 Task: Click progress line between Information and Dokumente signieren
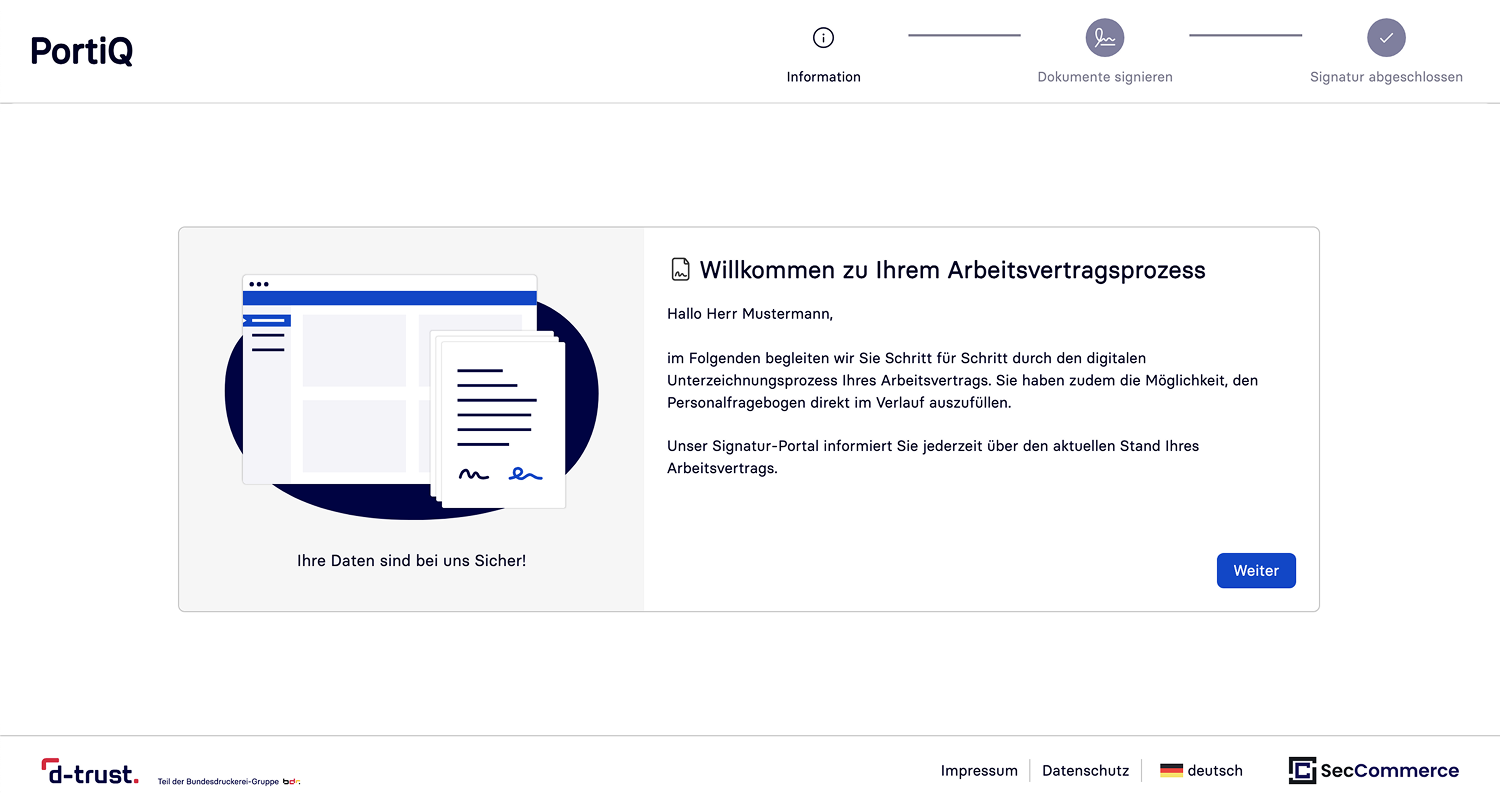tap(964, 36)
